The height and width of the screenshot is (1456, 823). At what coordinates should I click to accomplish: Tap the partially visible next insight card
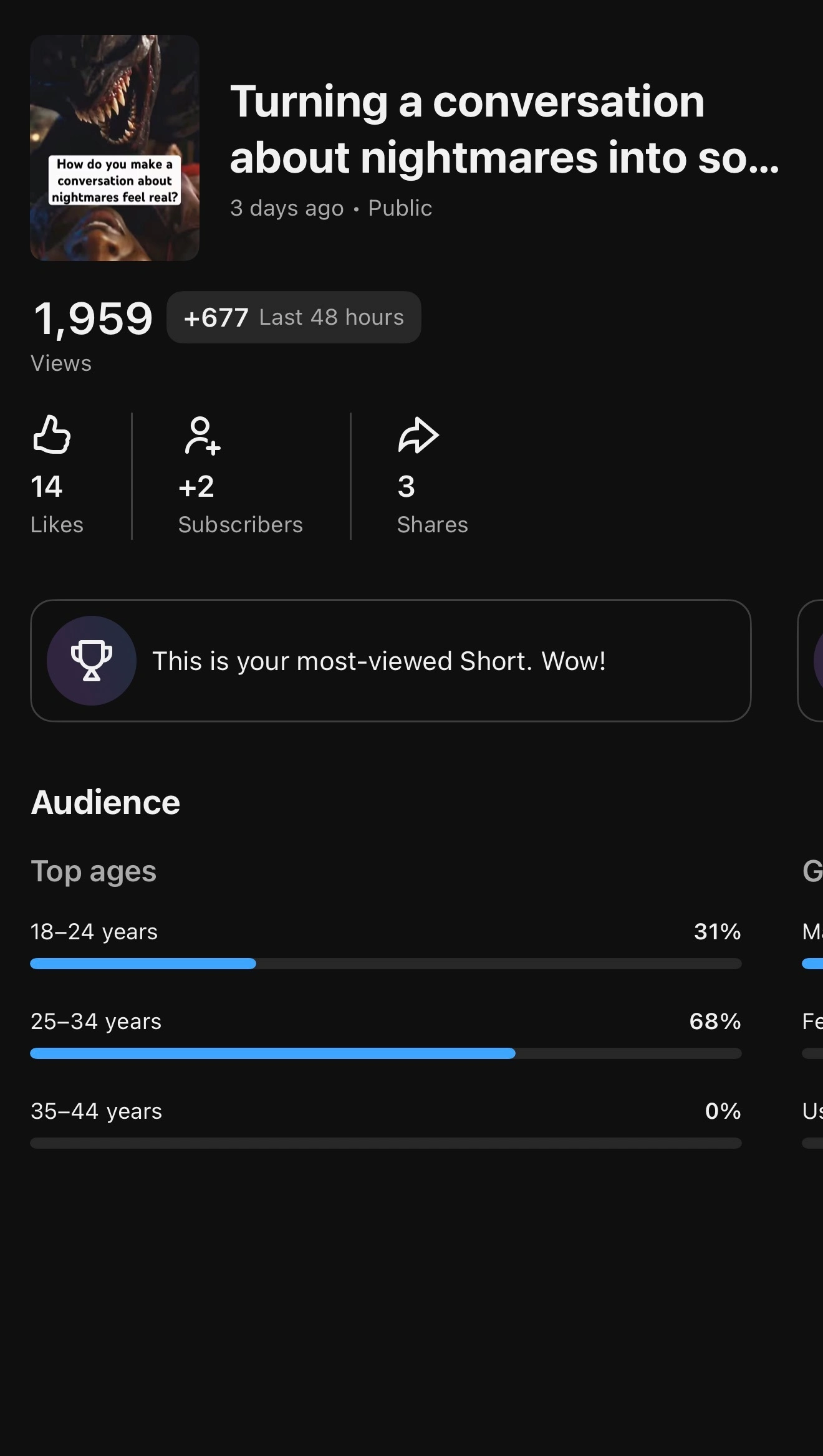pyautogui.click(x=811, y=661)
